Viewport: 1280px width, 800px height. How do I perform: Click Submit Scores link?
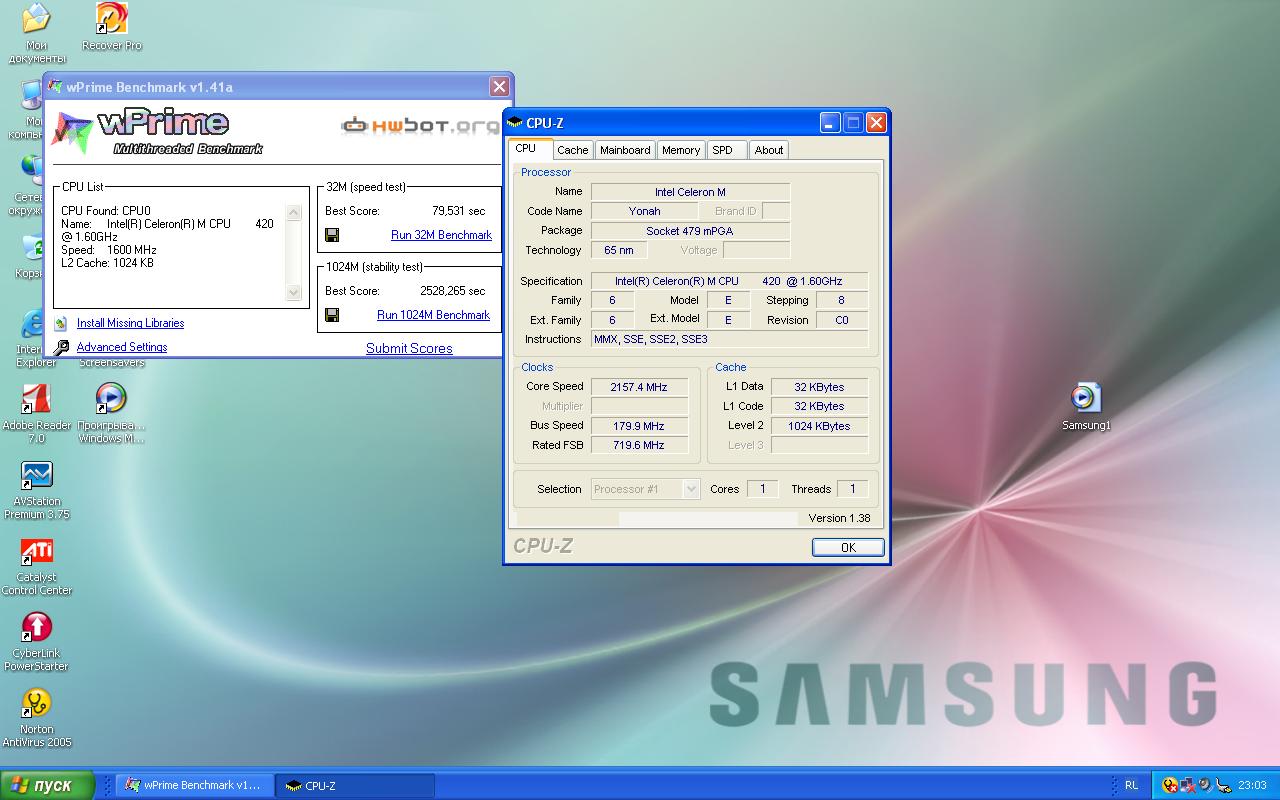(x=409, y=348)
